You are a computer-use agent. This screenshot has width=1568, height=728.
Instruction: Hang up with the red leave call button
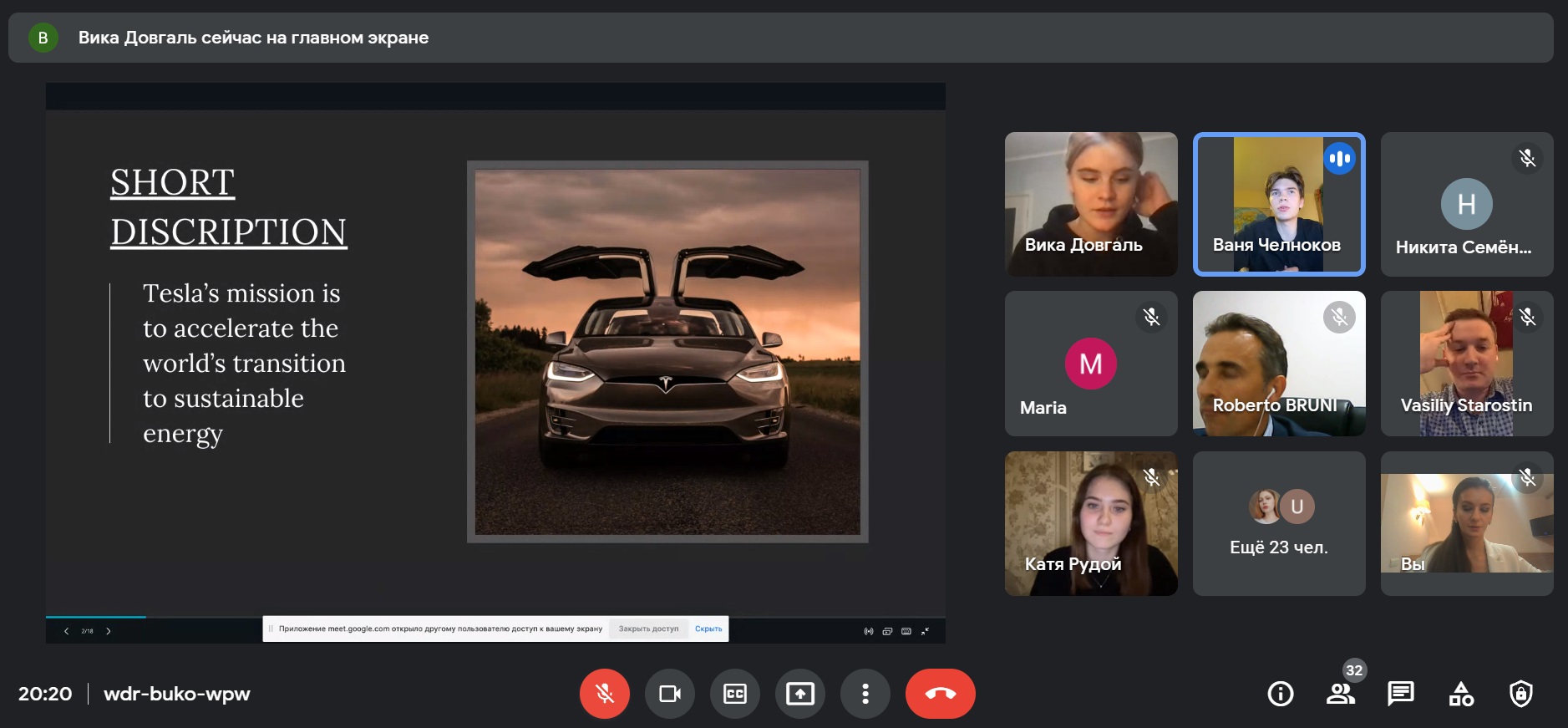[x=941, y=694]
